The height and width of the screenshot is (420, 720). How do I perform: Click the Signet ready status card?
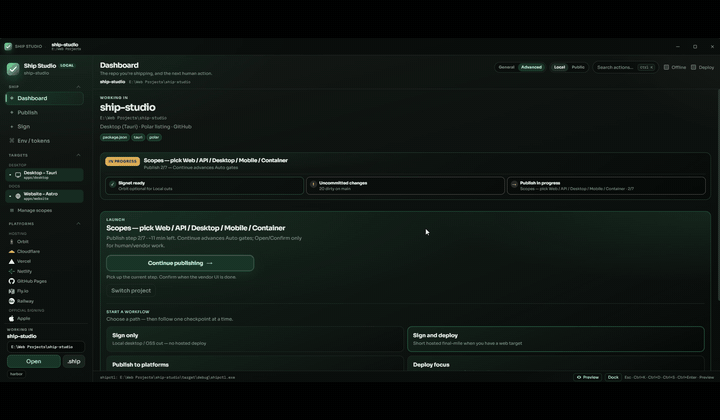point(204,185)
